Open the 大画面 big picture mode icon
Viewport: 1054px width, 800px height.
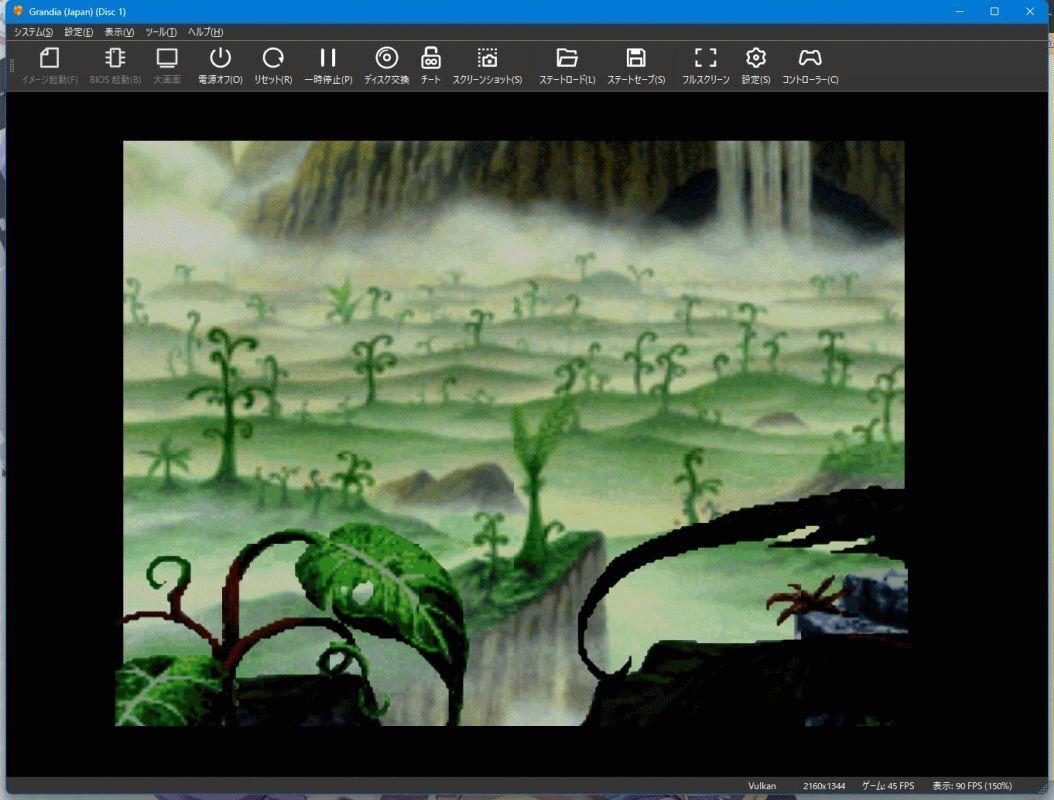pos(167,65)
